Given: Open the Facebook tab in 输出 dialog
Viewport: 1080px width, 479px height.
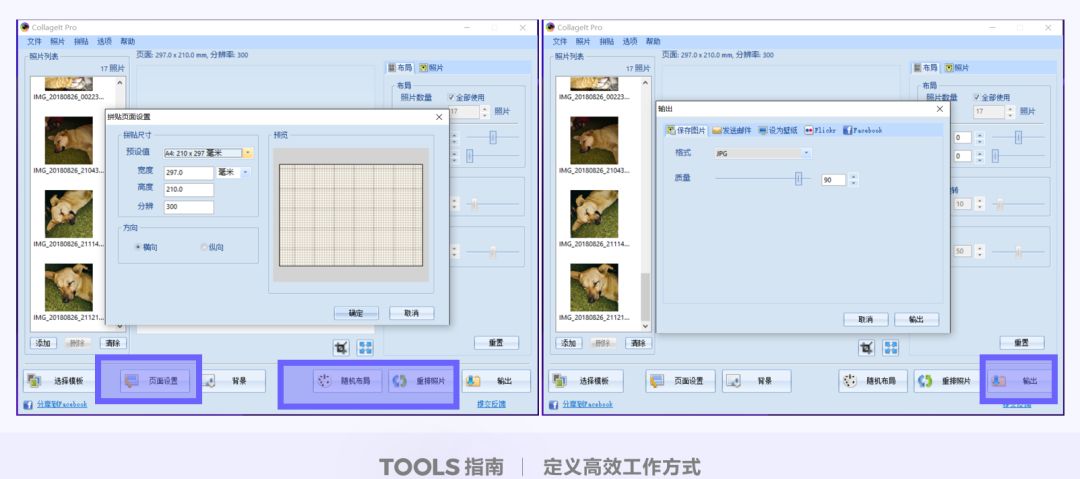Looking at the screenshot, I should pyautogui.click(x=862, y=130).
